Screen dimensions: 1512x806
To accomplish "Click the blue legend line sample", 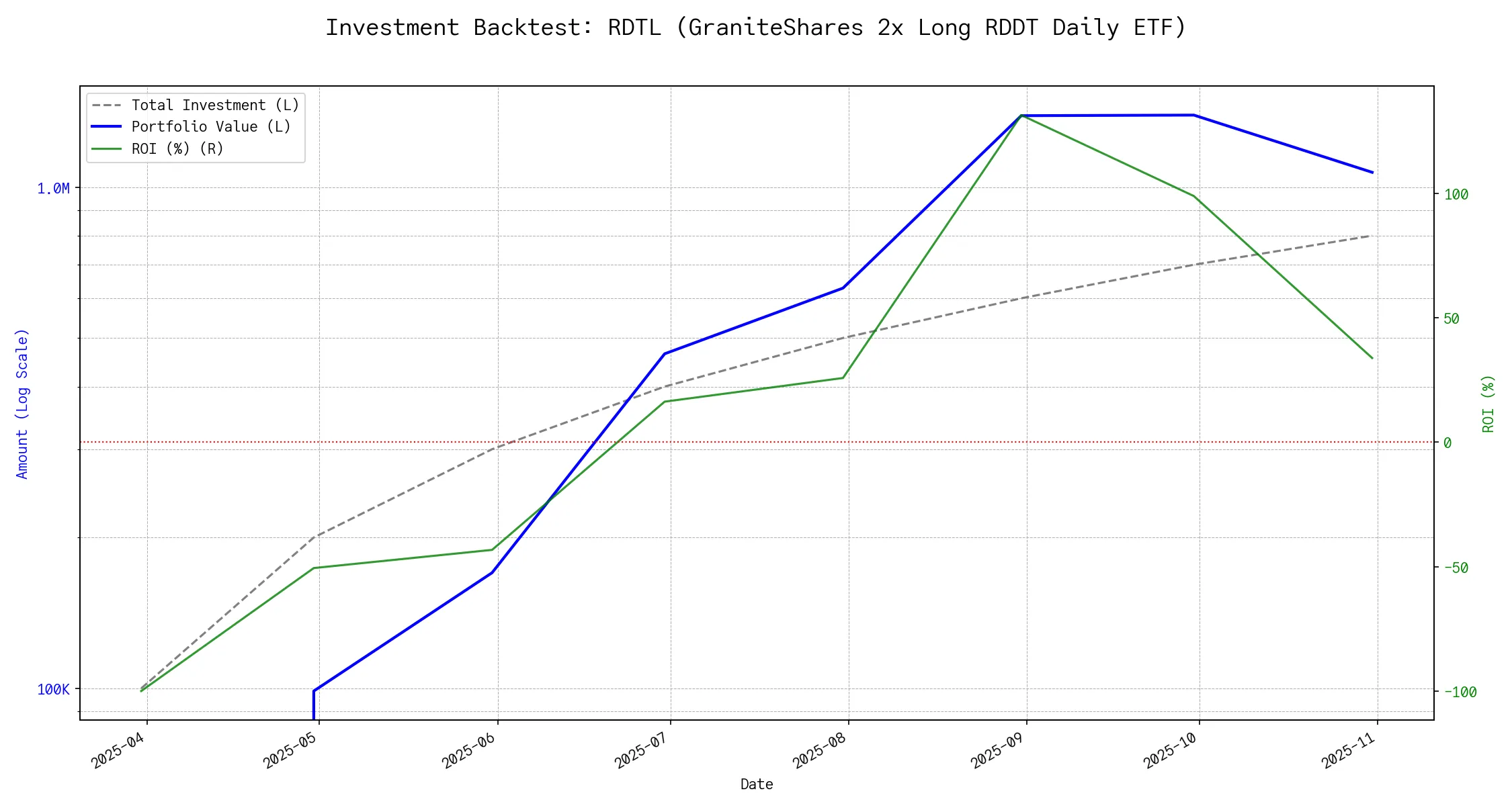I will [107, 127].
